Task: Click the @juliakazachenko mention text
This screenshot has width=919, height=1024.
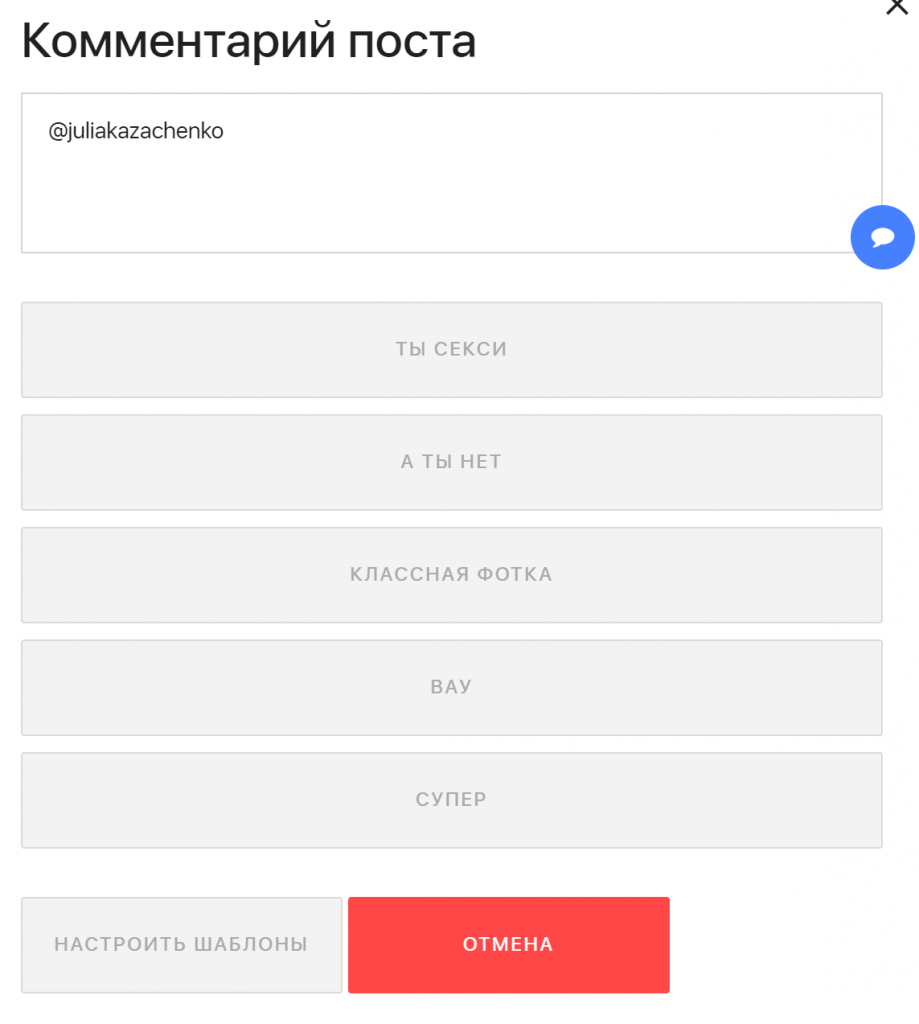Action: (136, 131)
